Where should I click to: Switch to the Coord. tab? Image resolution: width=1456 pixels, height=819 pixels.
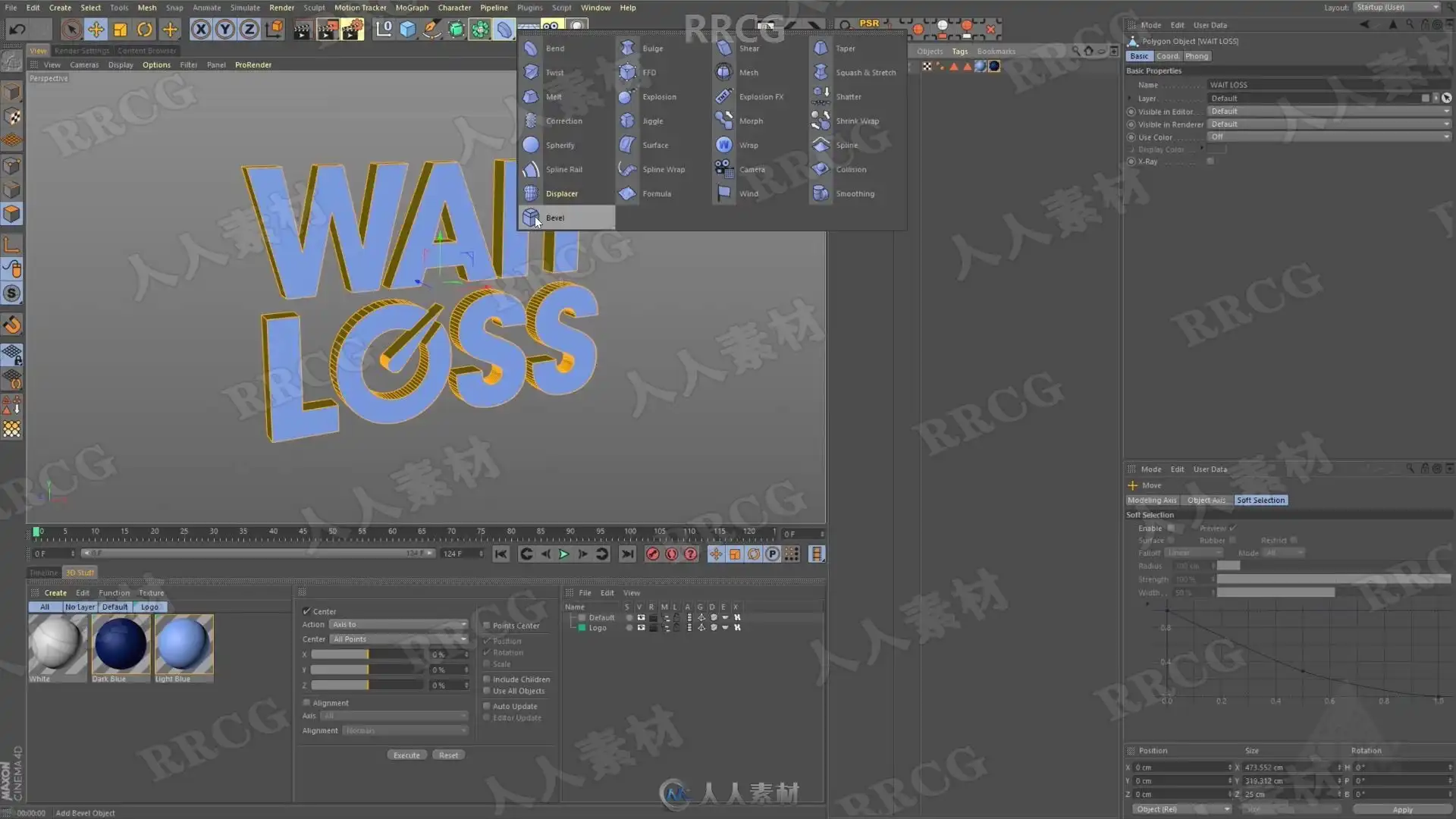coord(1167,56)
